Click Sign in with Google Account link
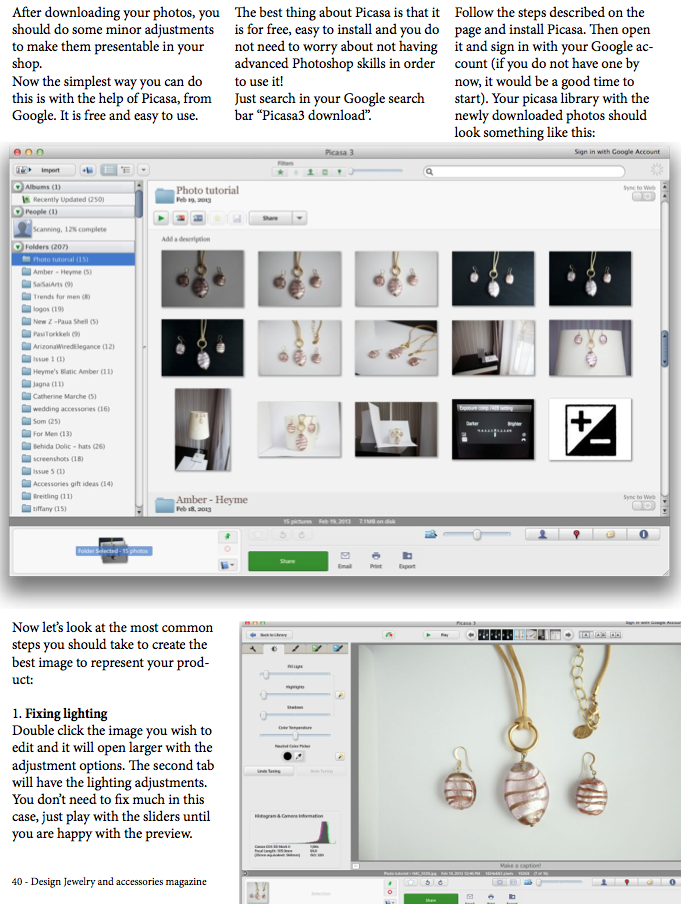The width and height of the screenshot is (681, 904). pyautogui.click(x=617, y=152)
